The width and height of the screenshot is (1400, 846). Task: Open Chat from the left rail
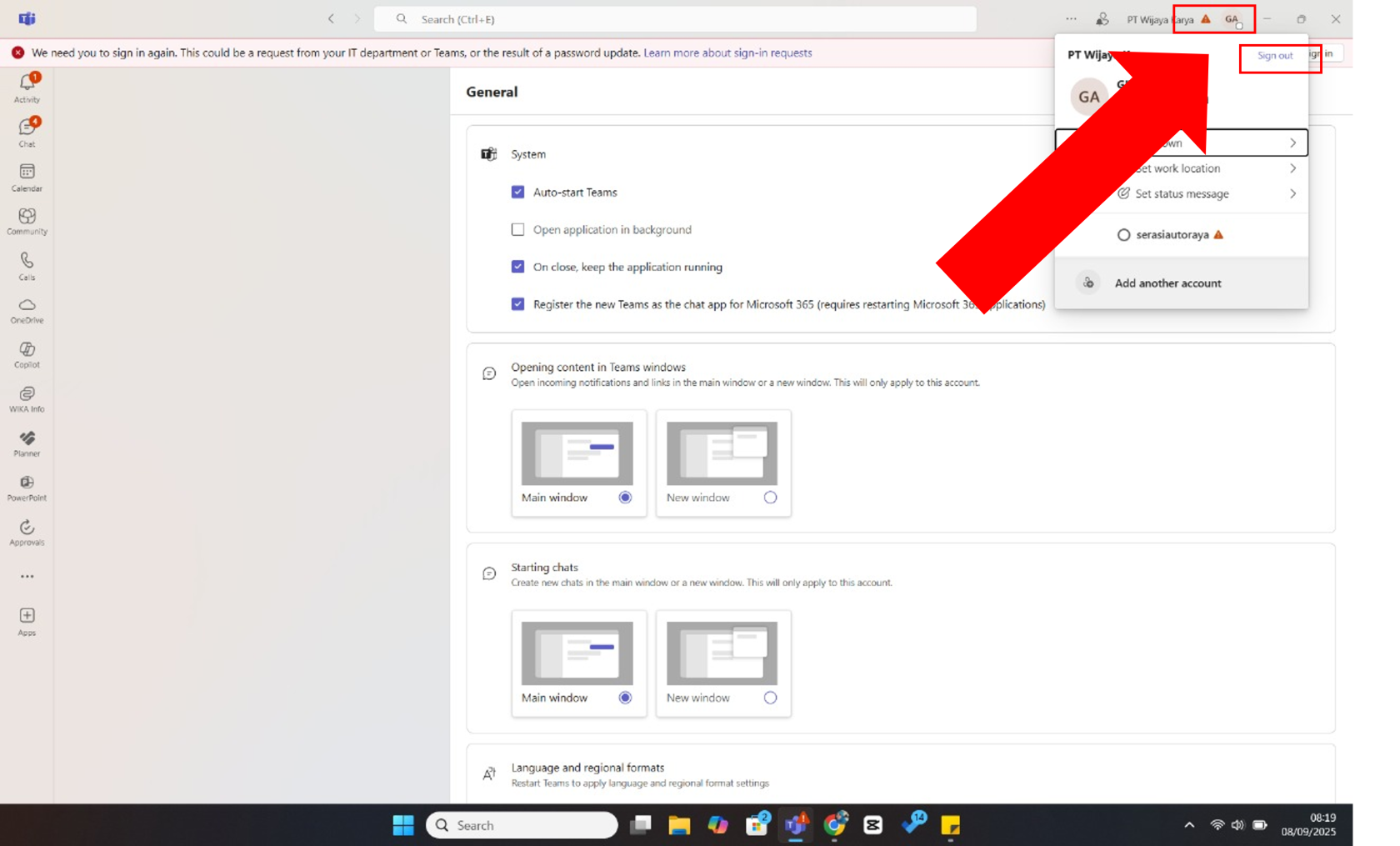pos(27,132)
